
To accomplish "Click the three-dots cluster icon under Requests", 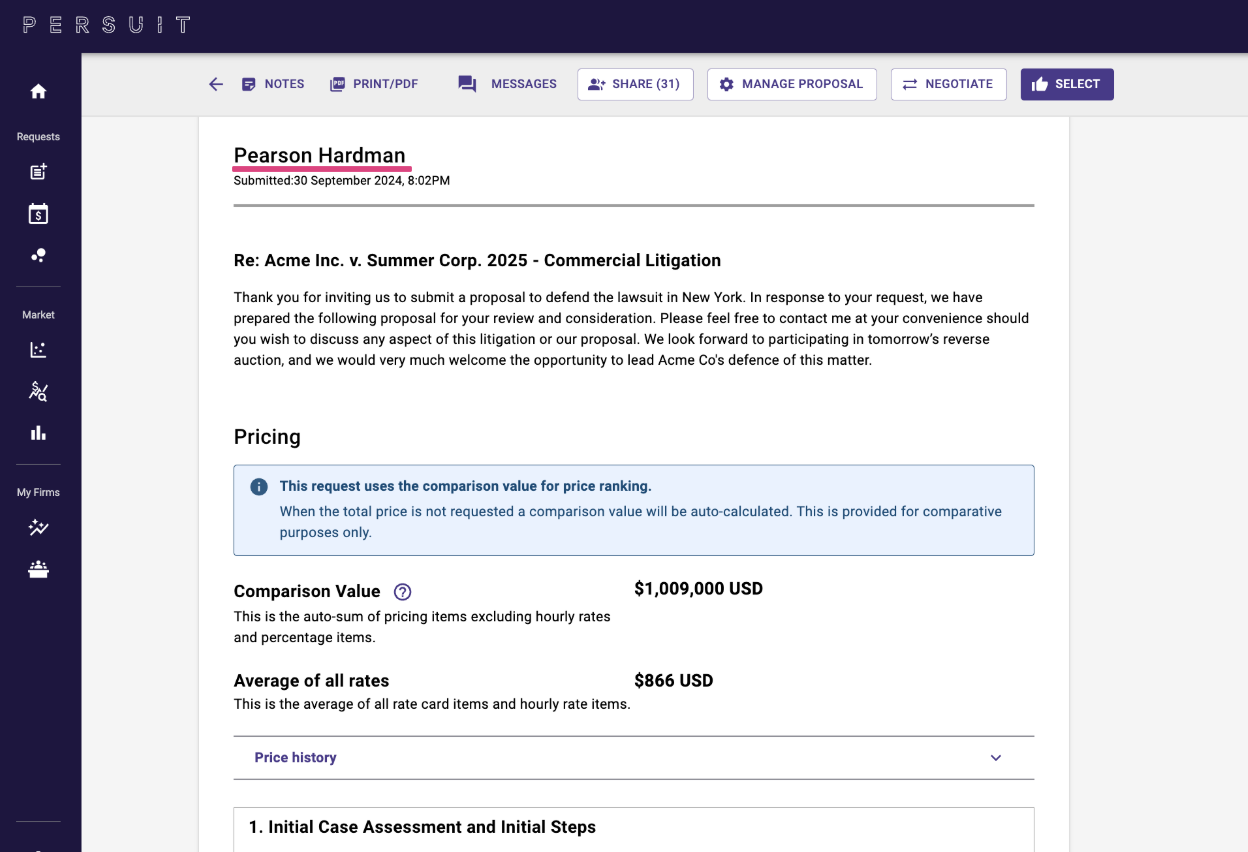I will (38, 256).
